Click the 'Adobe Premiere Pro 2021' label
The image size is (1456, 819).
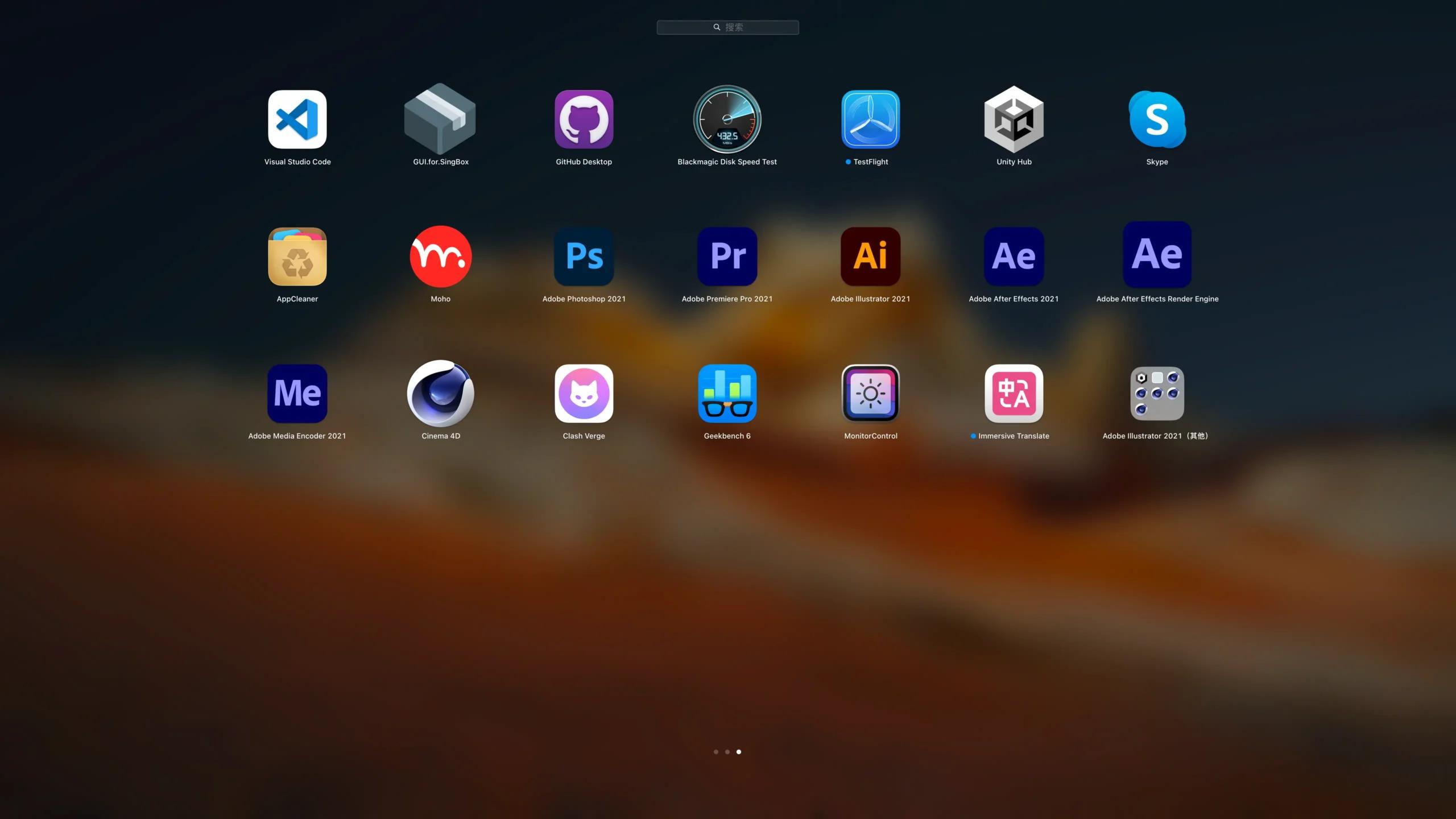(727, 299)
